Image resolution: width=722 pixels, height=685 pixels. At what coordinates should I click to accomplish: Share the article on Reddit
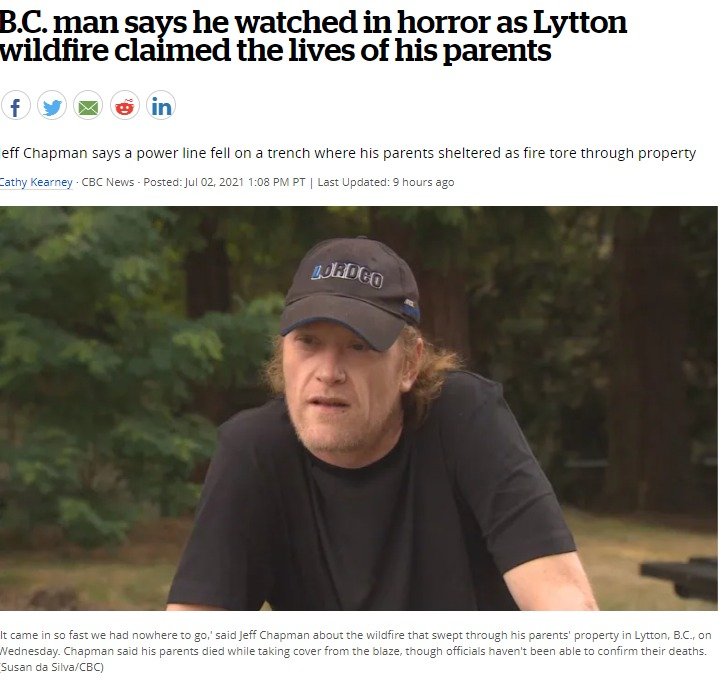click(x=124, y=105)
